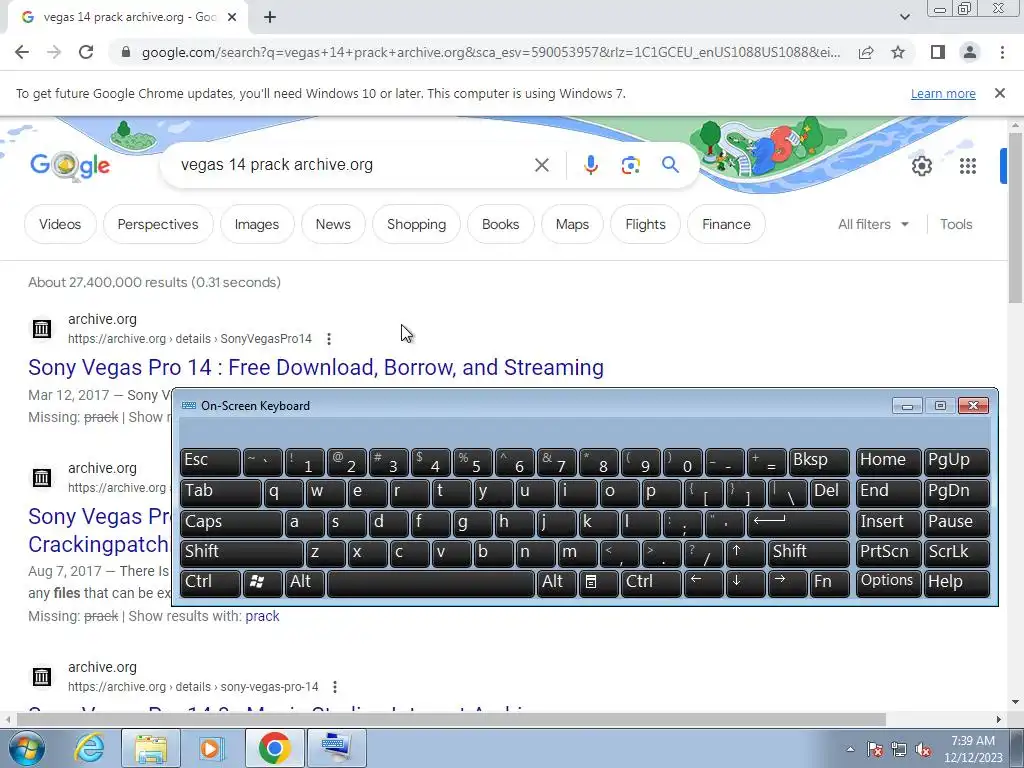The height and width of the screenshot is (768, 1024).
Task: Click the Windows logo key on keyboard
Action: [x=263, y=583]
